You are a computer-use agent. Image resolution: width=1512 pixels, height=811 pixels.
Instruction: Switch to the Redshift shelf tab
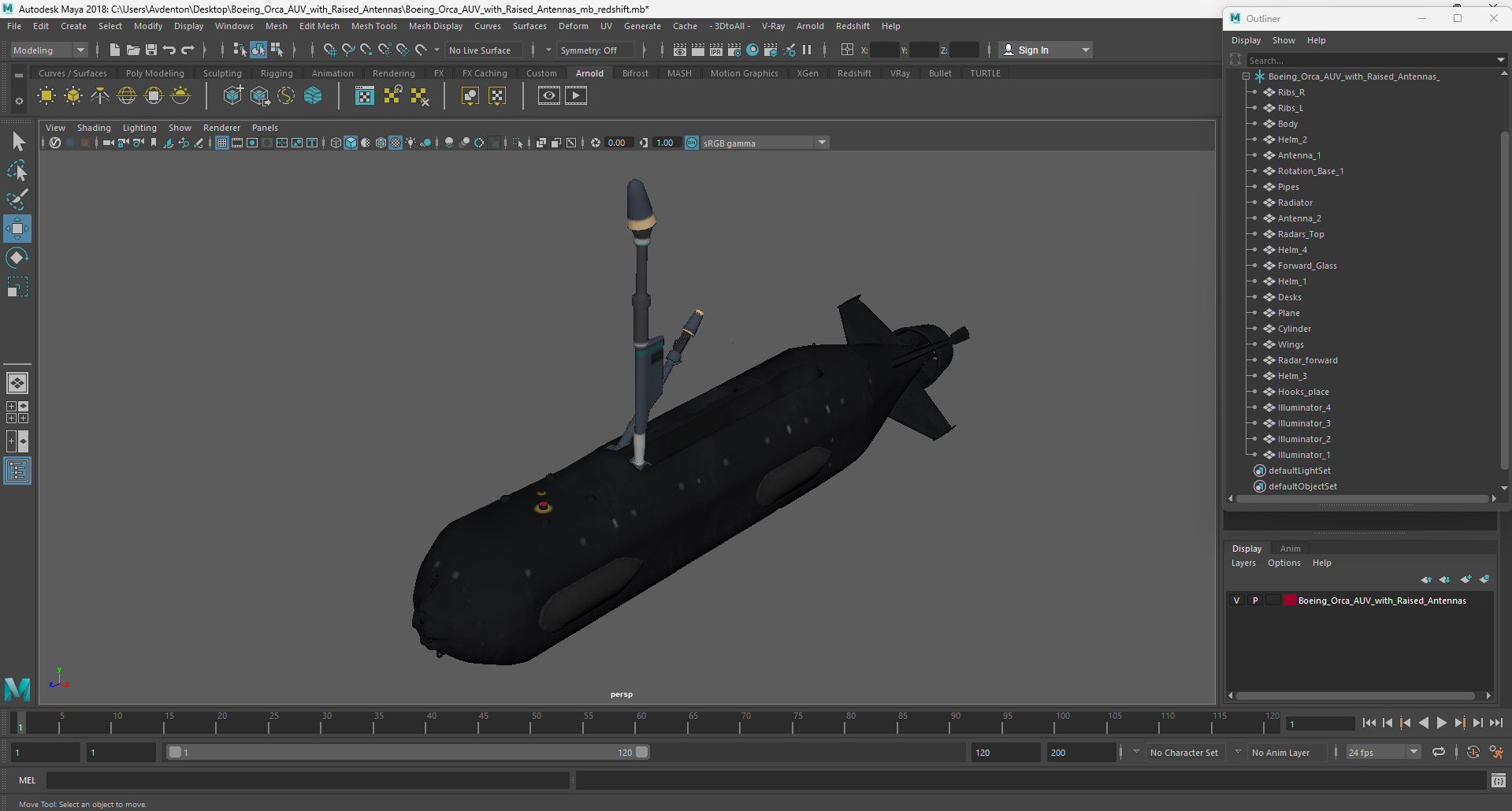pos(854,73)
